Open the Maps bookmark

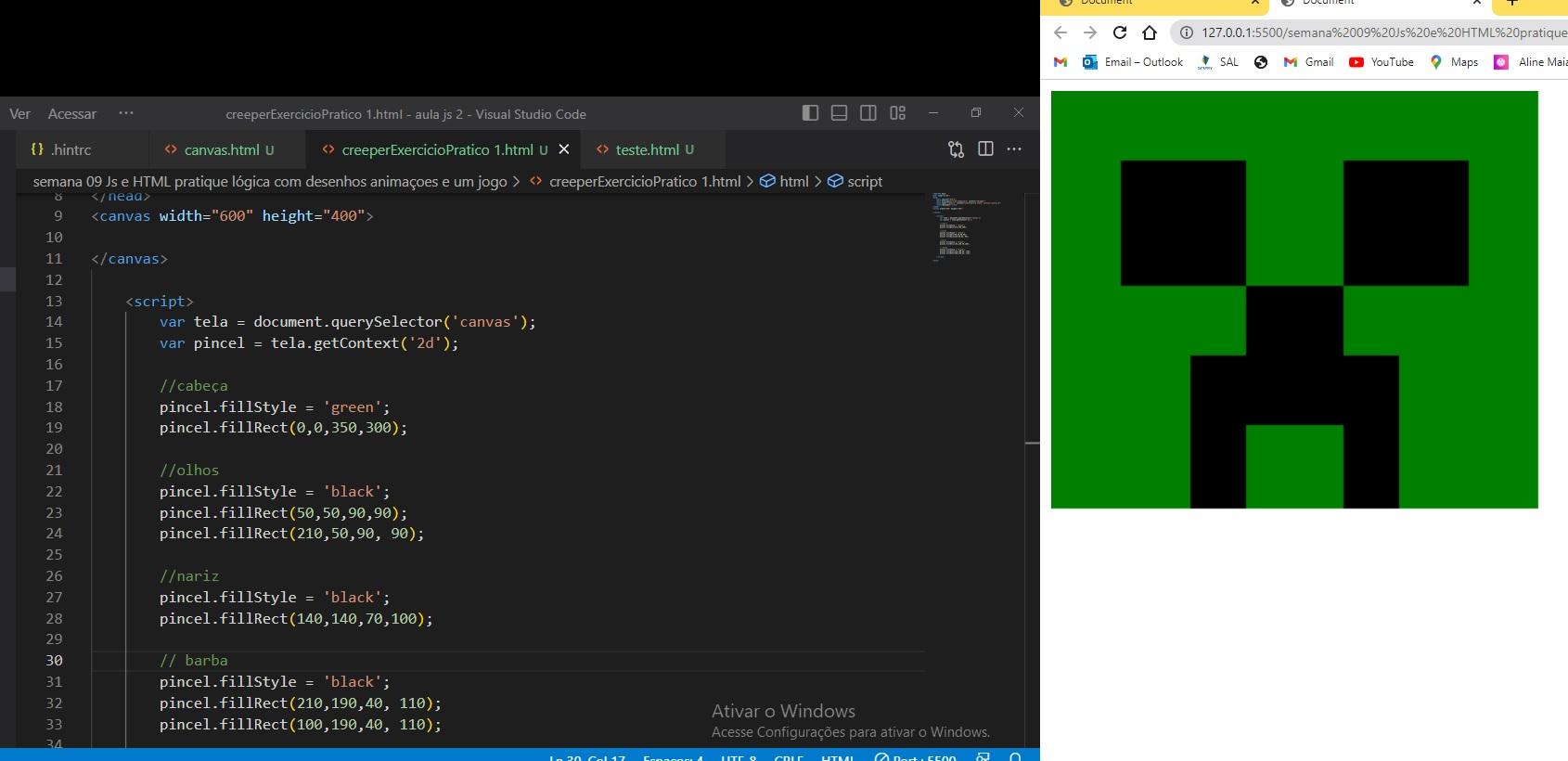click(1454, 62)
